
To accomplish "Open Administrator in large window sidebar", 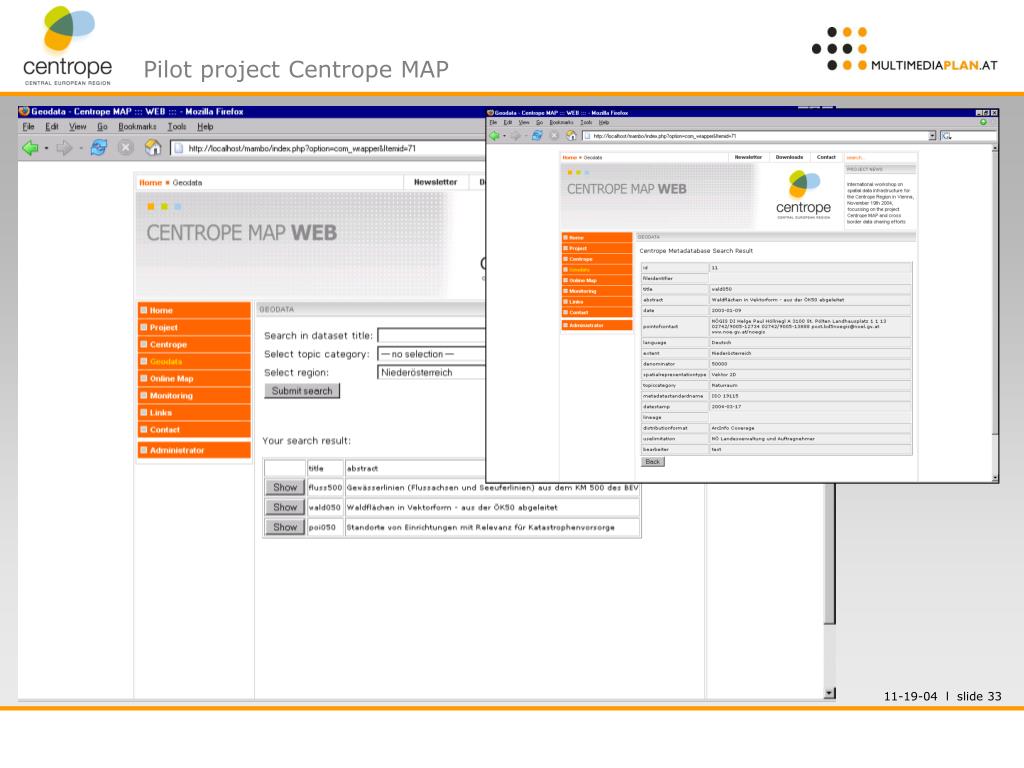I will tap(194, 450).
